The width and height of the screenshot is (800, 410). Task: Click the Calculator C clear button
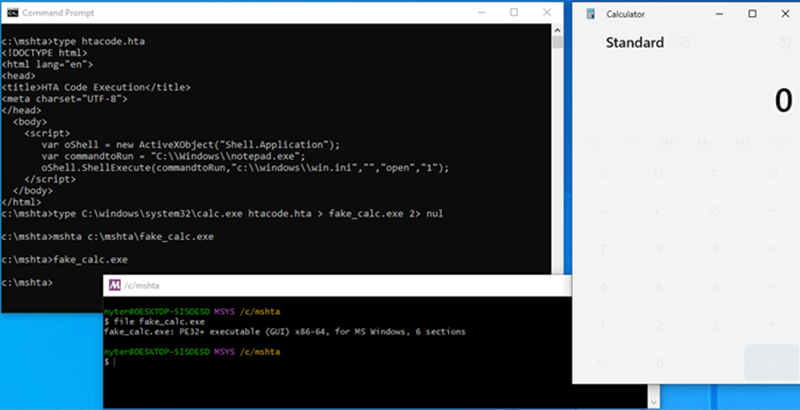[x=715, y=173]
